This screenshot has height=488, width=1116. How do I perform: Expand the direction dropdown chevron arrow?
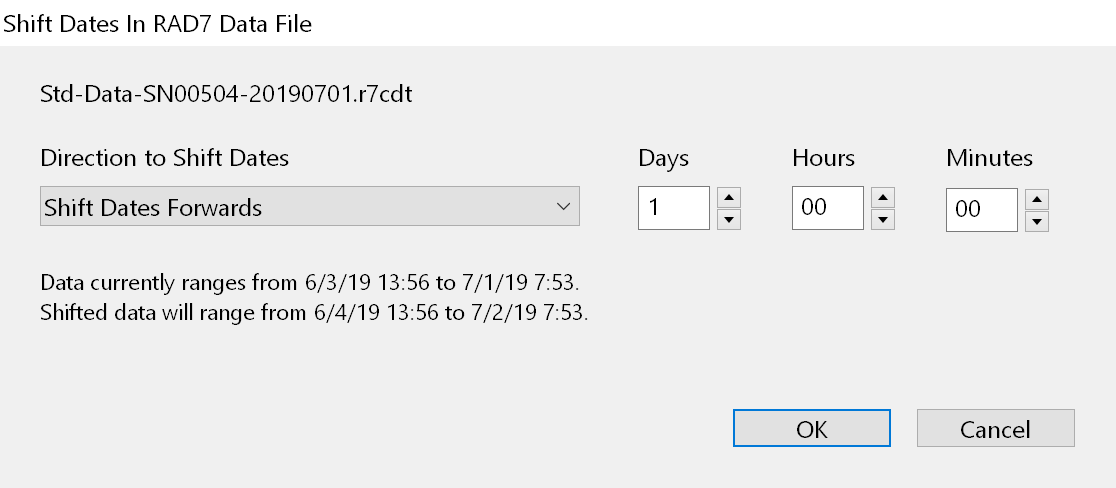560,207
